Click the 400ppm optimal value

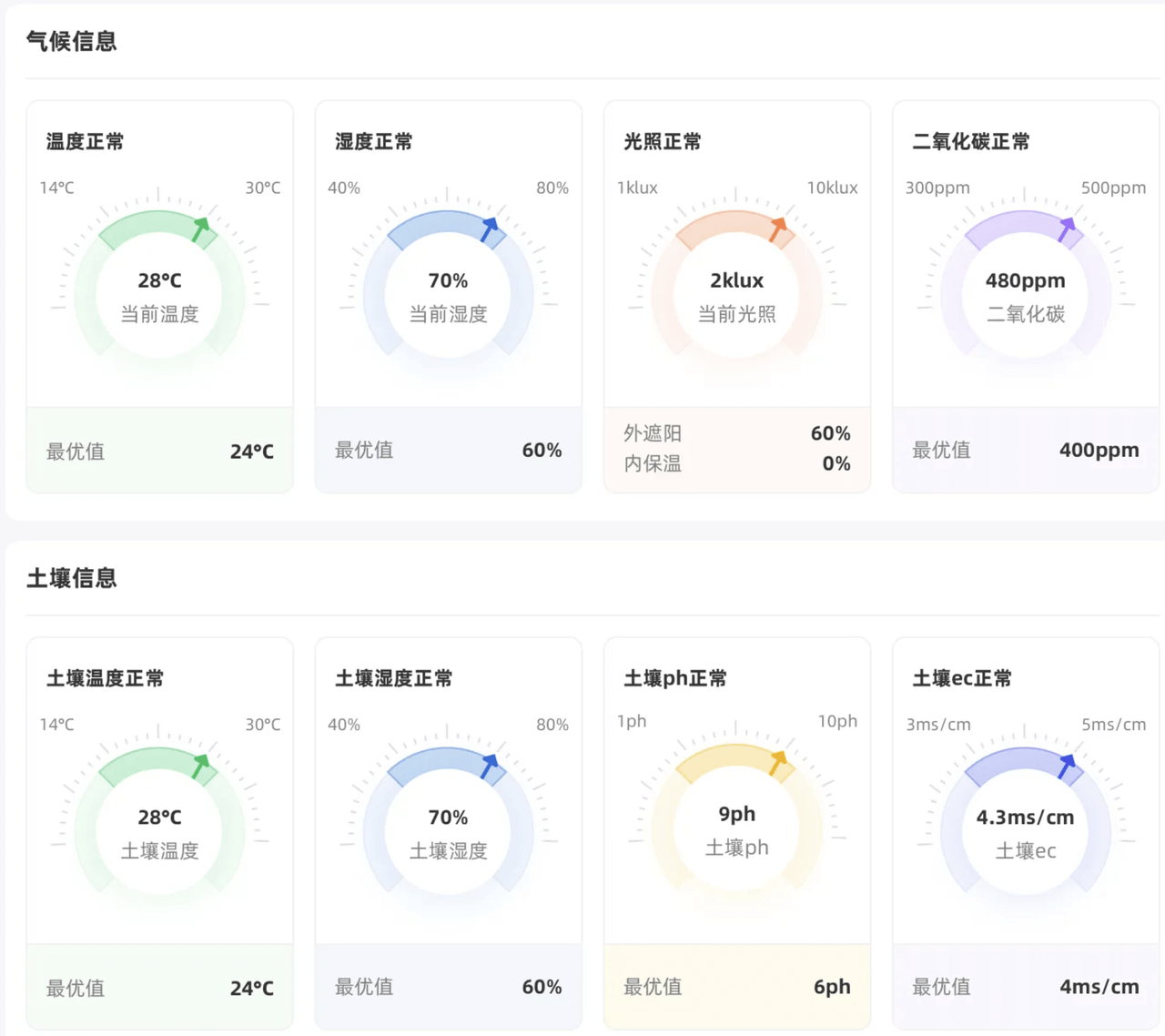pyautogui.click(x=1099, y=450)
